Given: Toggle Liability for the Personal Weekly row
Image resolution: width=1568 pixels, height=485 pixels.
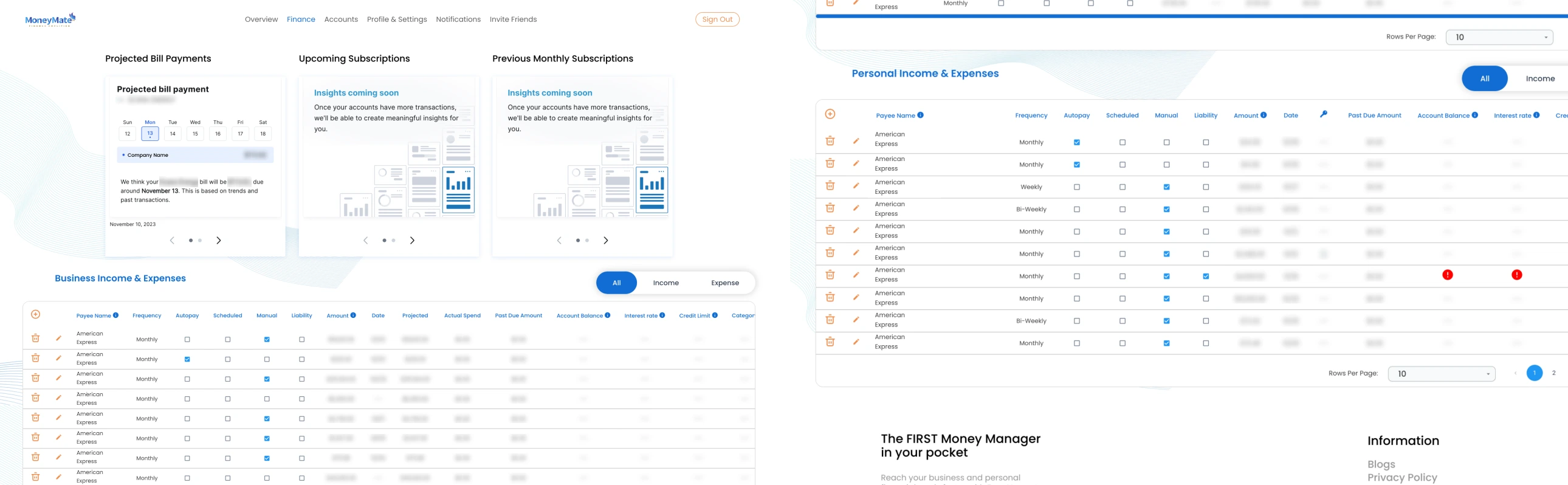Looking at the screenshot, I should pos(1206,187).
